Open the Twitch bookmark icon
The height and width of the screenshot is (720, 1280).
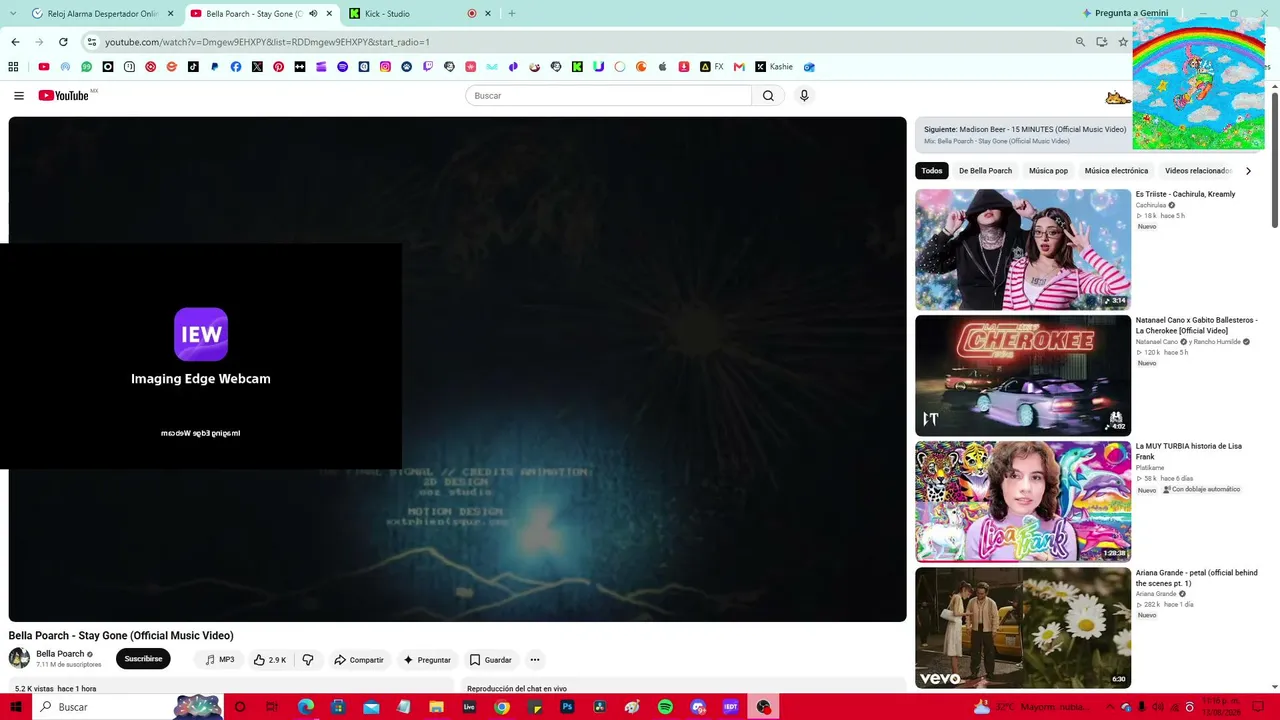pos(428,67)
